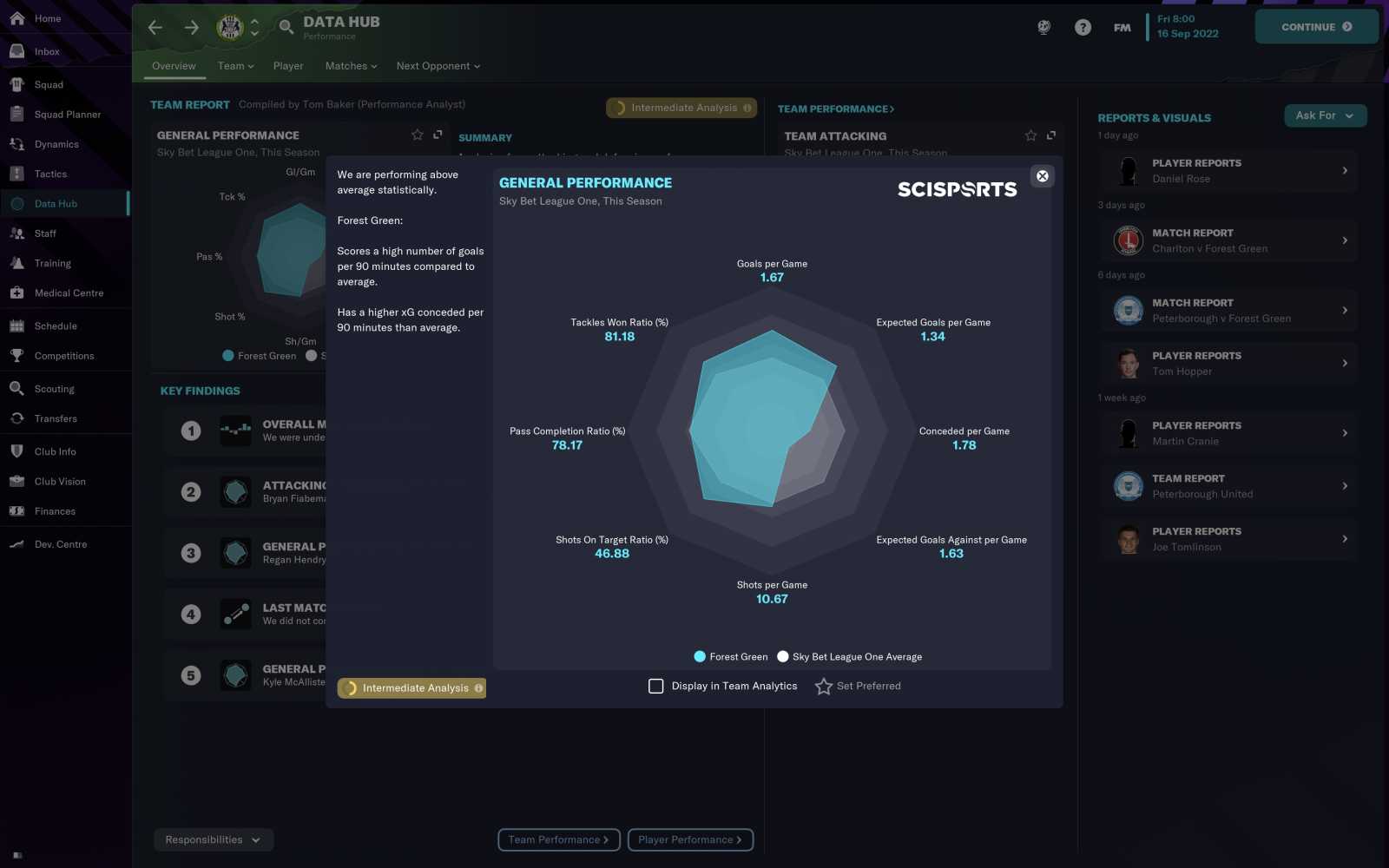The height and width of the screenshot is (868, 1389).
Task: Open Squad Planner icon
Action: [x=16, y=114]
